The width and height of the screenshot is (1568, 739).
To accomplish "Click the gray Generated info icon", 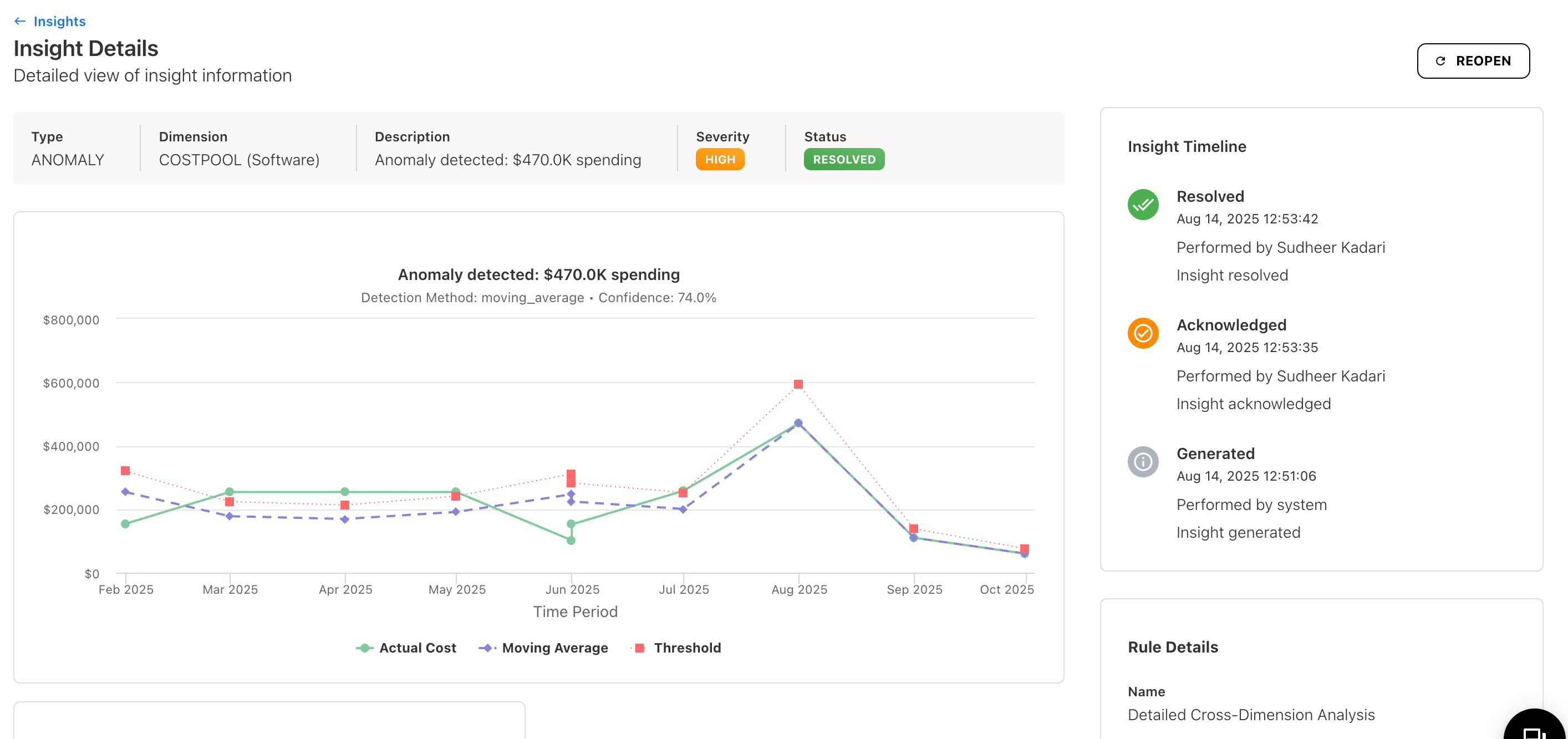I will [1144, 462].
